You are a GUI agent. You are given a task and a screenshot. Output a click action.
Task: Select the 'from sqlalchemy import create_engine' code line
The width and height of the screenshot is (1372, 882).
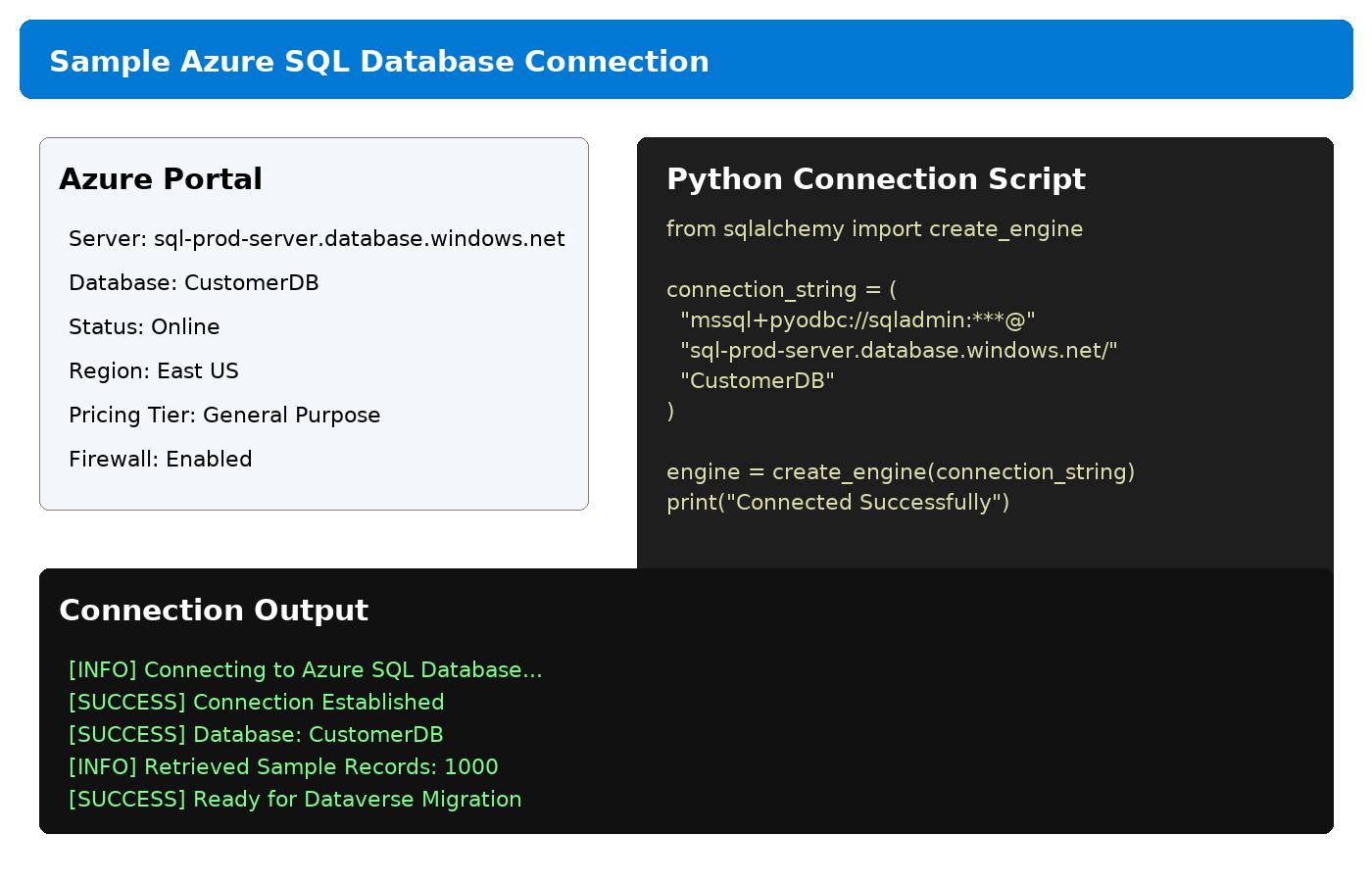(x=875, y=229)
